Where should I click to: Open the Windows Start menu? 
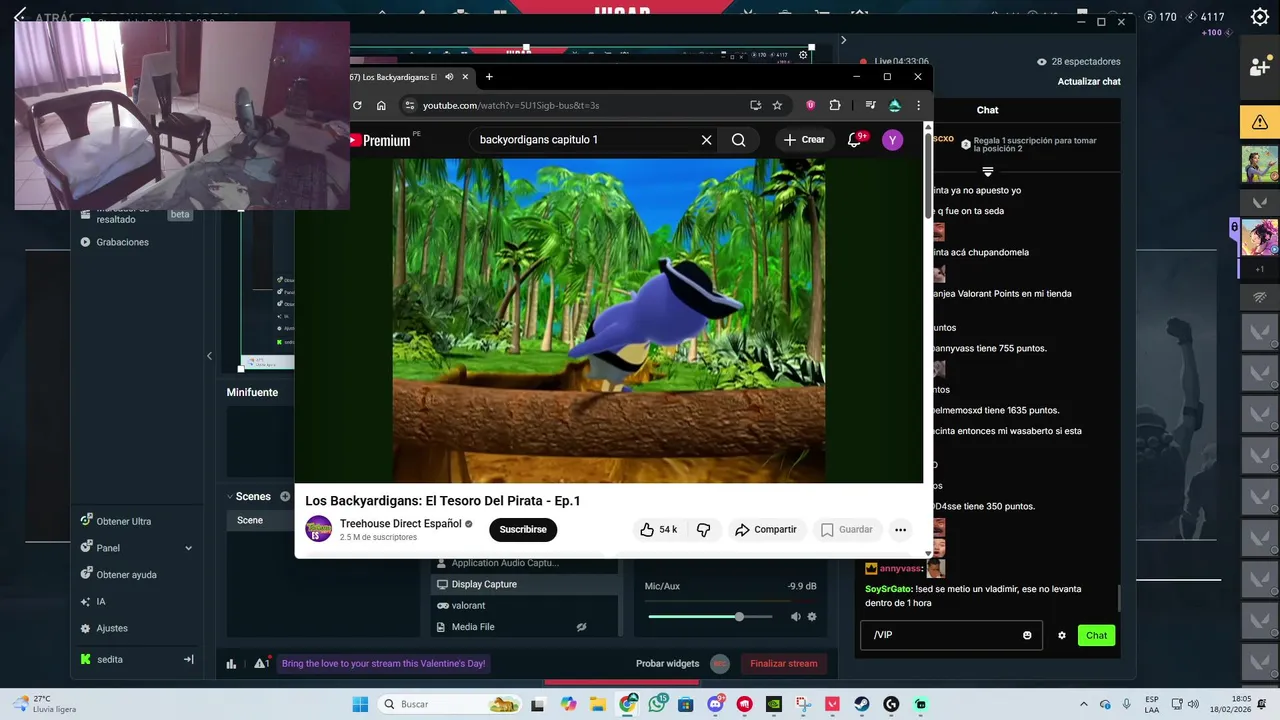(360, 704)
